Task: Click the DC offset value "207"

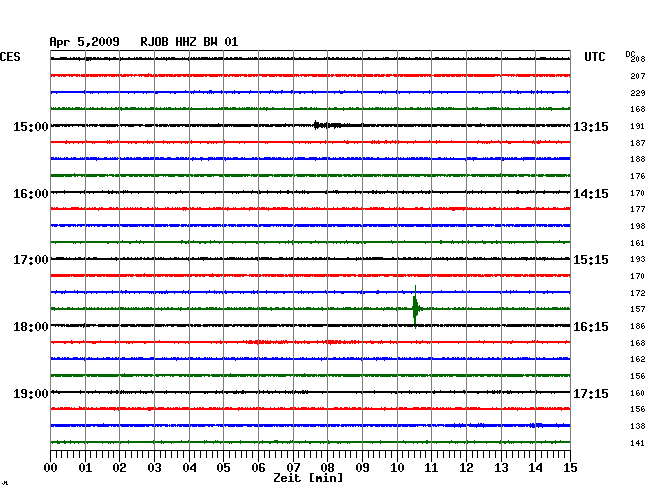Action: pos(638,76)
